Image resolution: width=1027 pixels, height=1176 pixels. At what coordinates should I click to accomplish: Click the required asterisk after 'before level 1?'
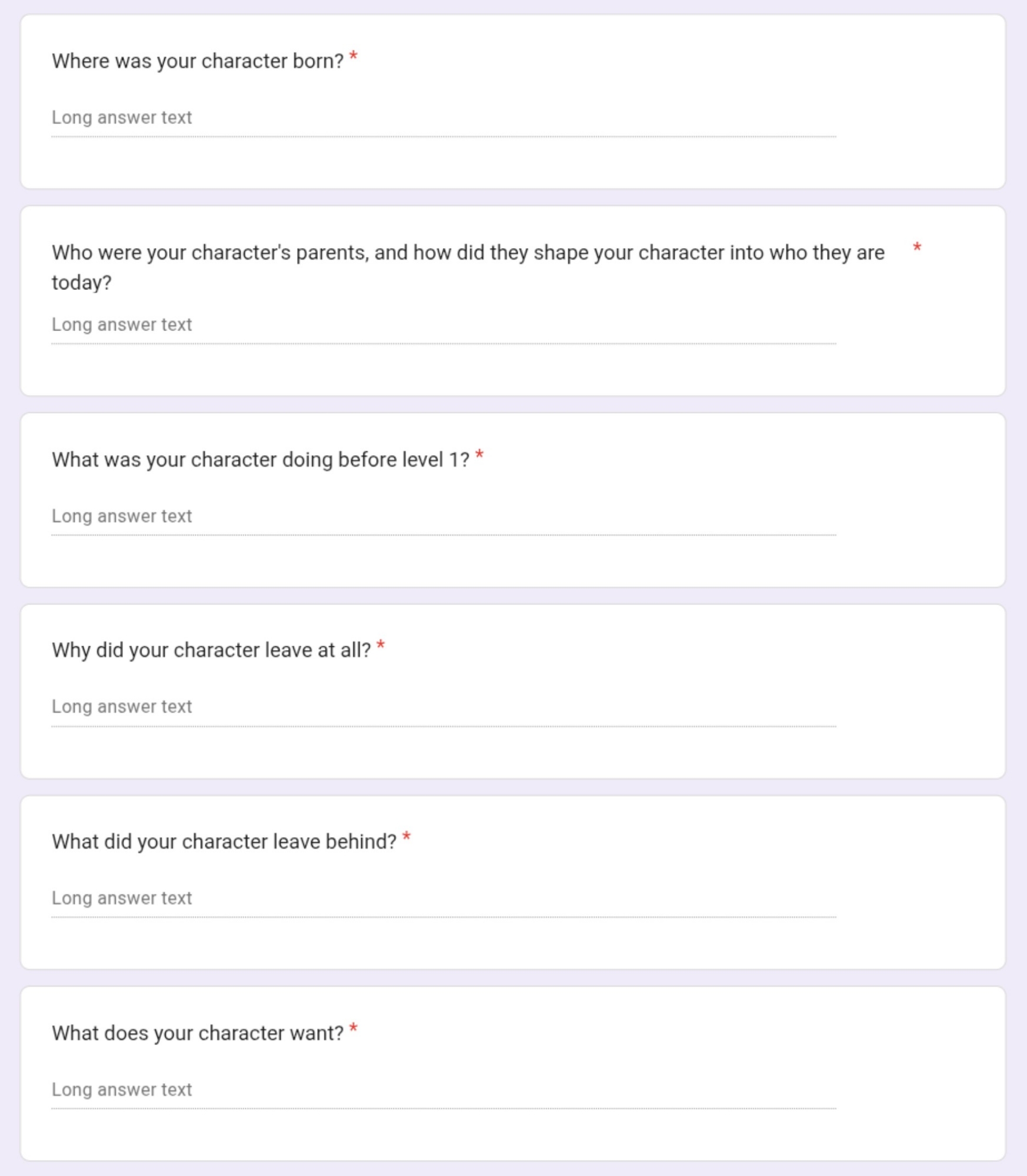tap(479, 456)
